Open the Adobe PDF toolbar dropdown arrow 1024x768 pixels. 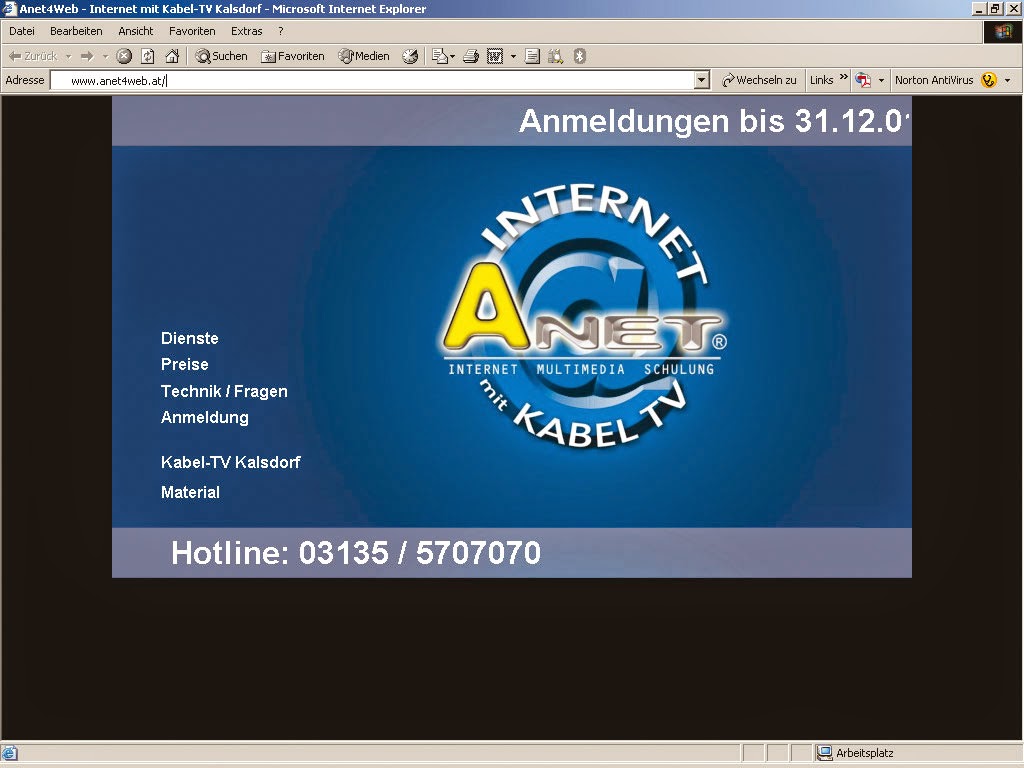(x=881, y=80)
